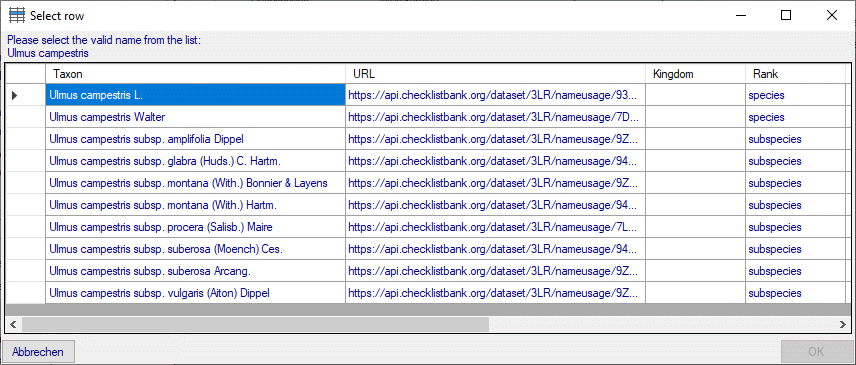Select subsp. procera (Salisb.) Maire taxon
Viewport: 856px width, 365px height.
tap(195, 227)
